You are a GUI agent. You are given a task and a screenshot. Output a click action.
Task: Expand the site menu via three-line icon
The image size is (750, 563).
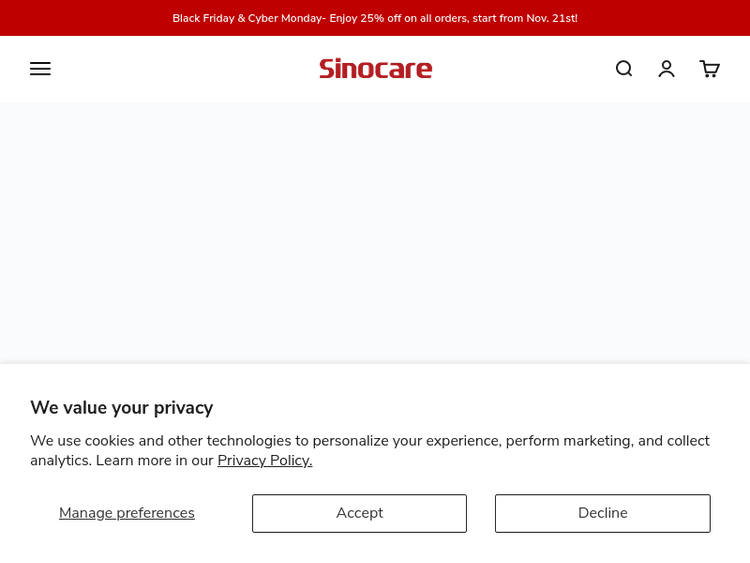pyautogui.click(x=40, y=69)
